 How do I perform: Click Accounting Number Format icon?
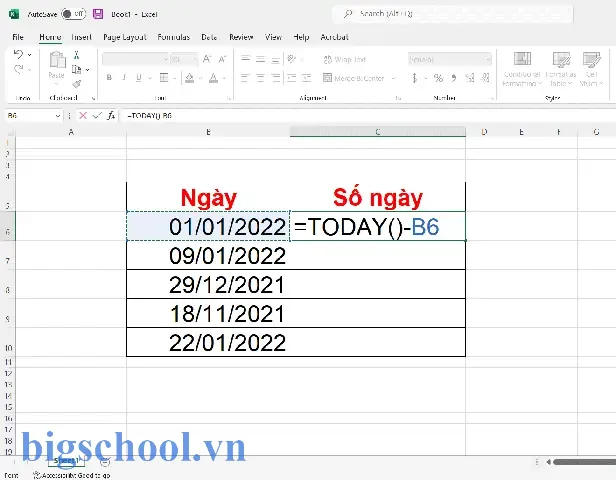click(x=415, y=78)
